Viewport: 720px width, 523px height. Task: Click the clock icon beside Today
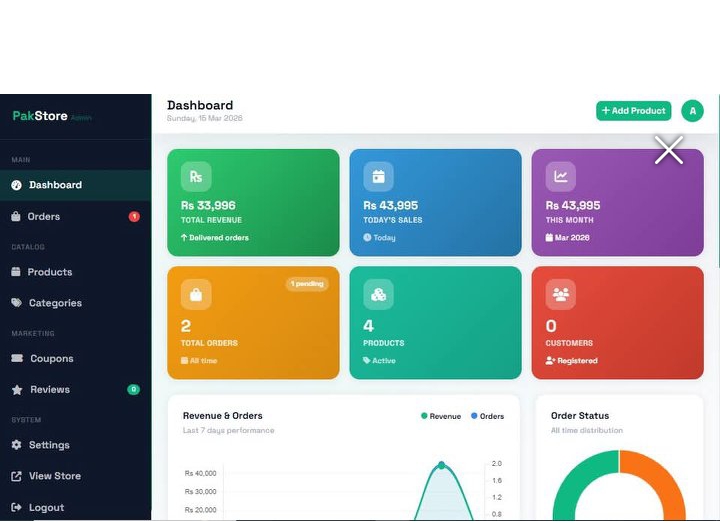tap(367, 237)
